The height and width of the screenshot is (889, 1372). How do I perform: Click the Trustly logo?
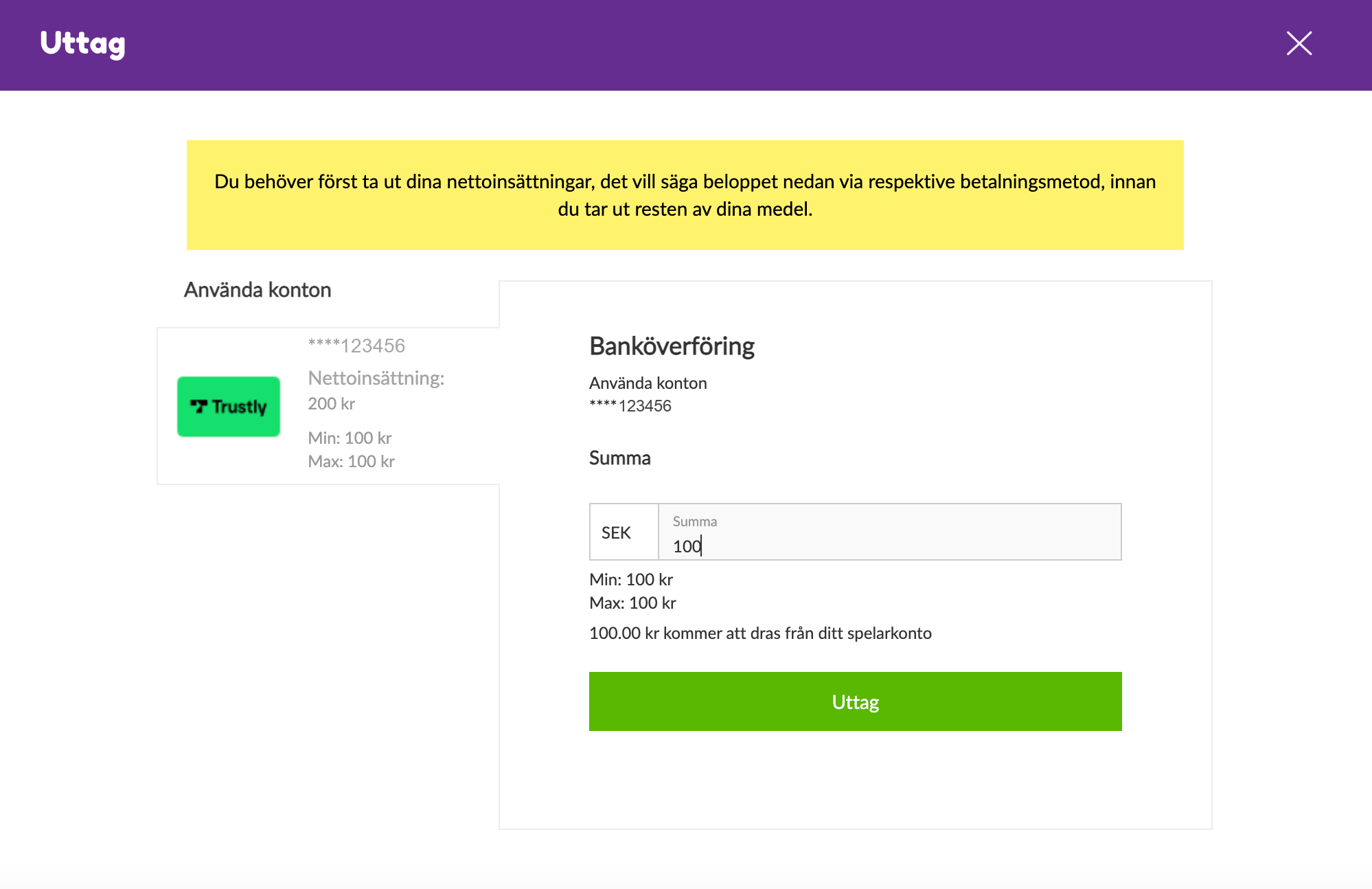[229, 407]
